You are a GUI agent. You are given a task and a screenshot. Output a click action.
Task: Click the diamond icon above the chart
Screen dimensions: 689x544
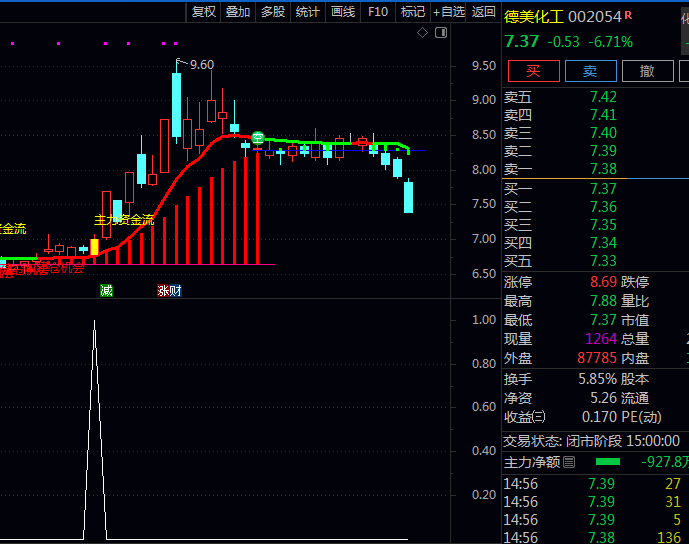click(422, 33)
